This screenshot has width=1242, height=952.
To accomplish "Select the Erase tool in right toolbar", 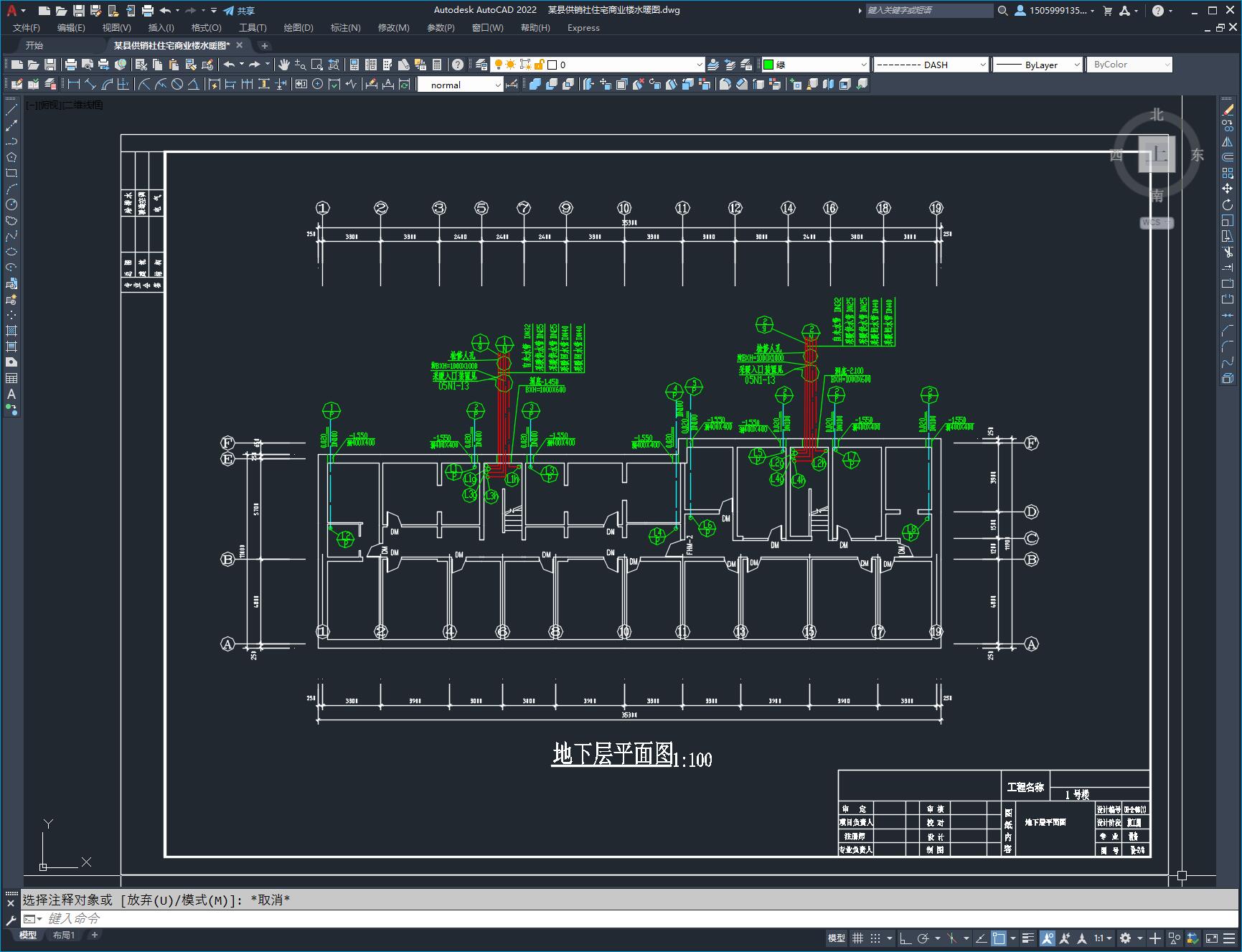I will coord(1228,110).
